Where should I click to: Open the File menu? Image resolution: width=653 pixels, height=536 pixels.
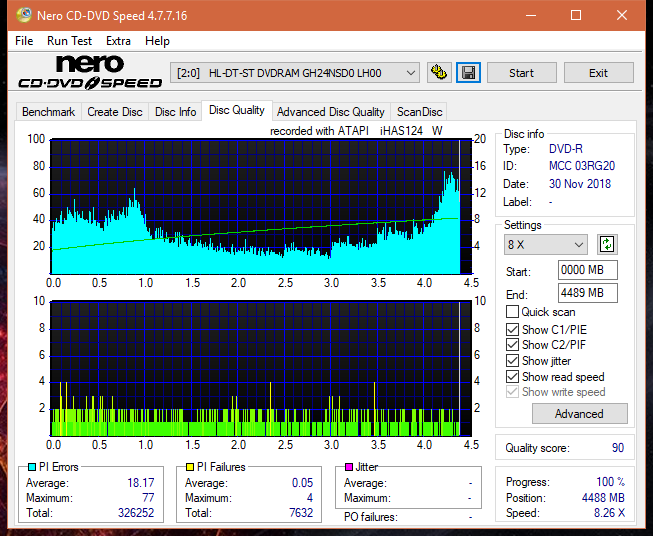[24, 41]
